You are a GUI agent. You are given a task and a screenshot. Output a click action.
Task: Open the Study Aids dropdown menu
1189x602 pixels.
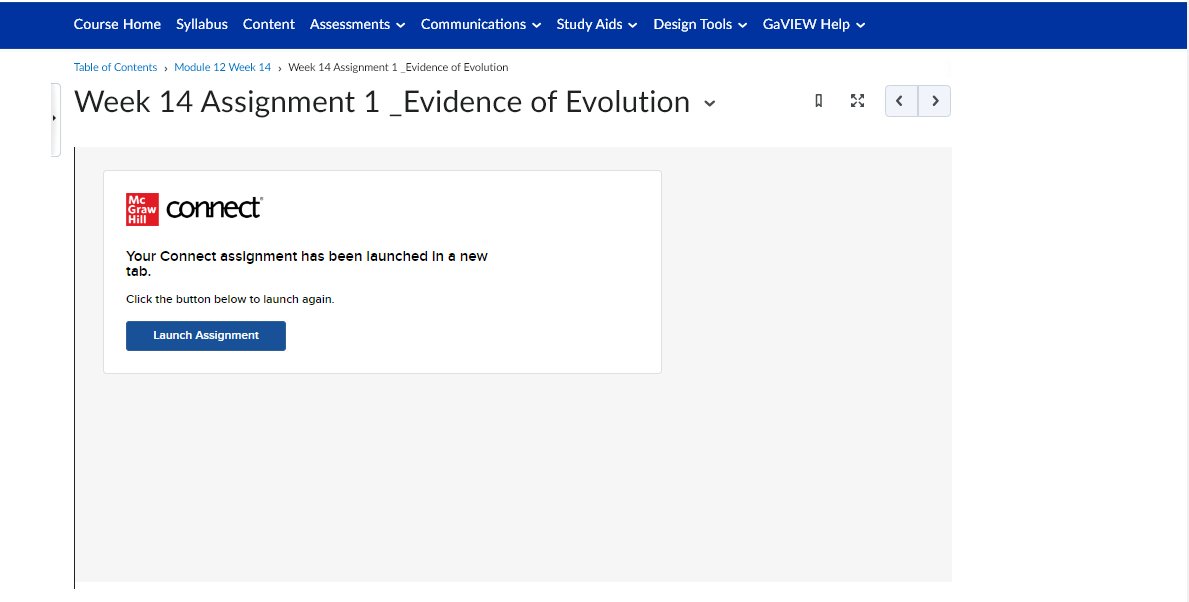pos(597,24)
